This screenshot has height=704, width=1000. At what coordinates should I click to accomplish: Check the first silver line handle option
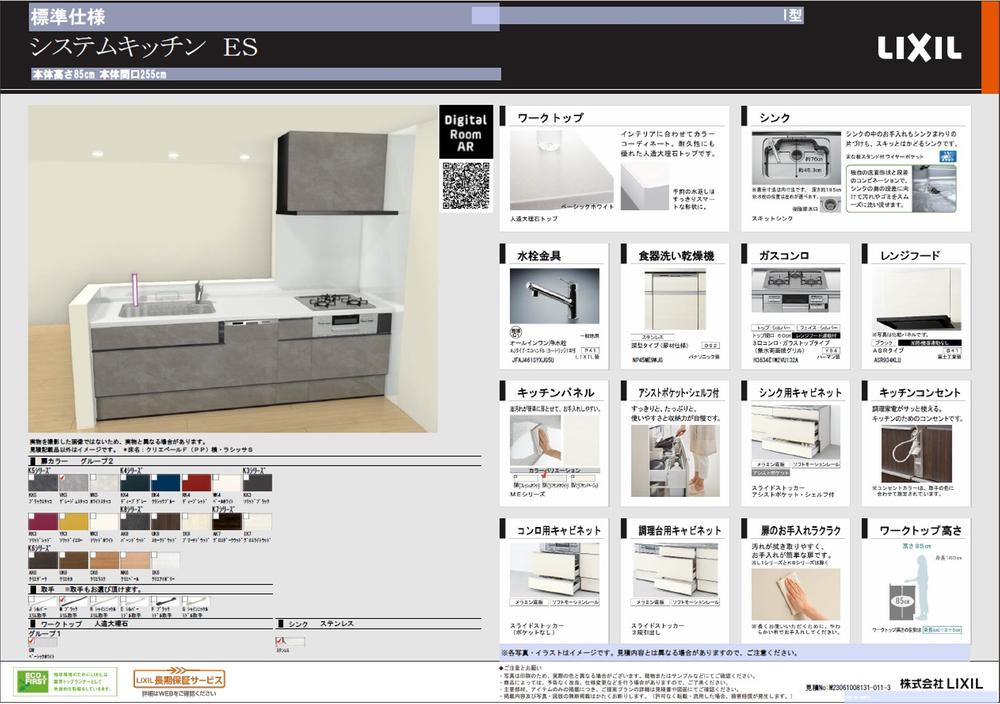pyautogui.click(x=31, y=600)
